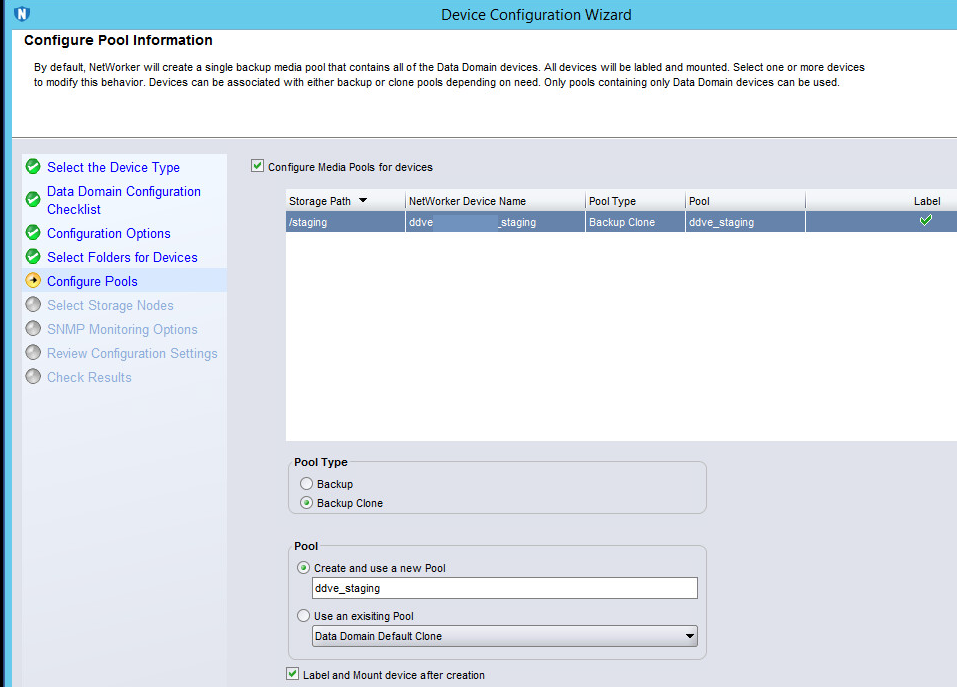This screenshot has height=687, width=957.
Task: Open the Configuration Options step
Action: coord(108,233)
